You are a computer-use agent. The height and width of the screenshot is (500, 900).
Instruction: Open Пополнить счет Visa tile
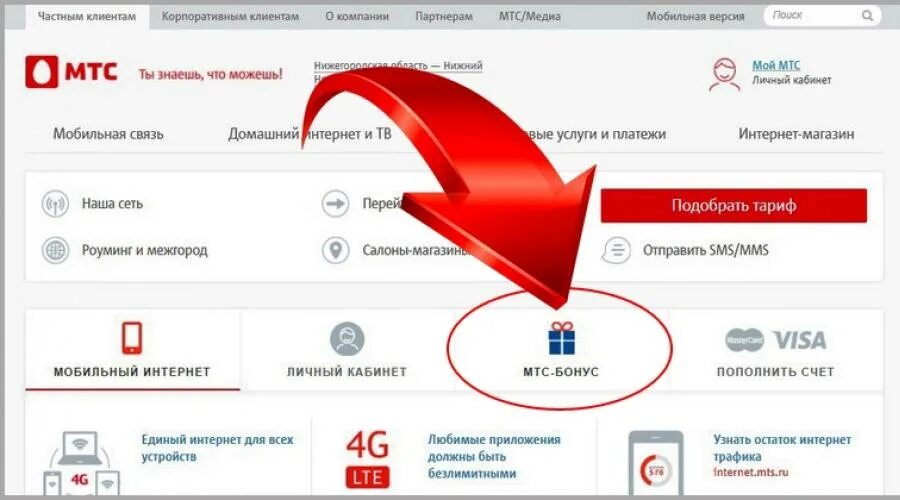coord(775,351)
